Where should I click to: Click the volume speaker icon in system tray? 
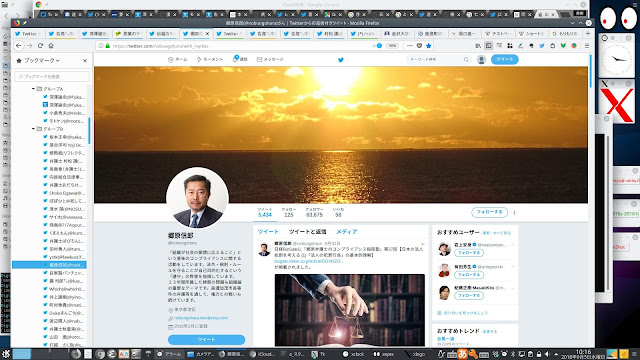pyautogui.click(x=547, y=354)
